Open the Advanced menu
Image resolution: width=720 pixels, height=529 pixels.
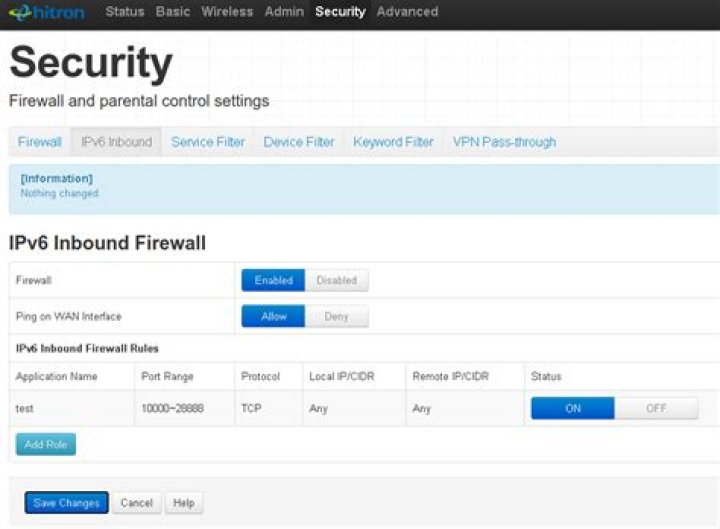[x=407, y=11]
